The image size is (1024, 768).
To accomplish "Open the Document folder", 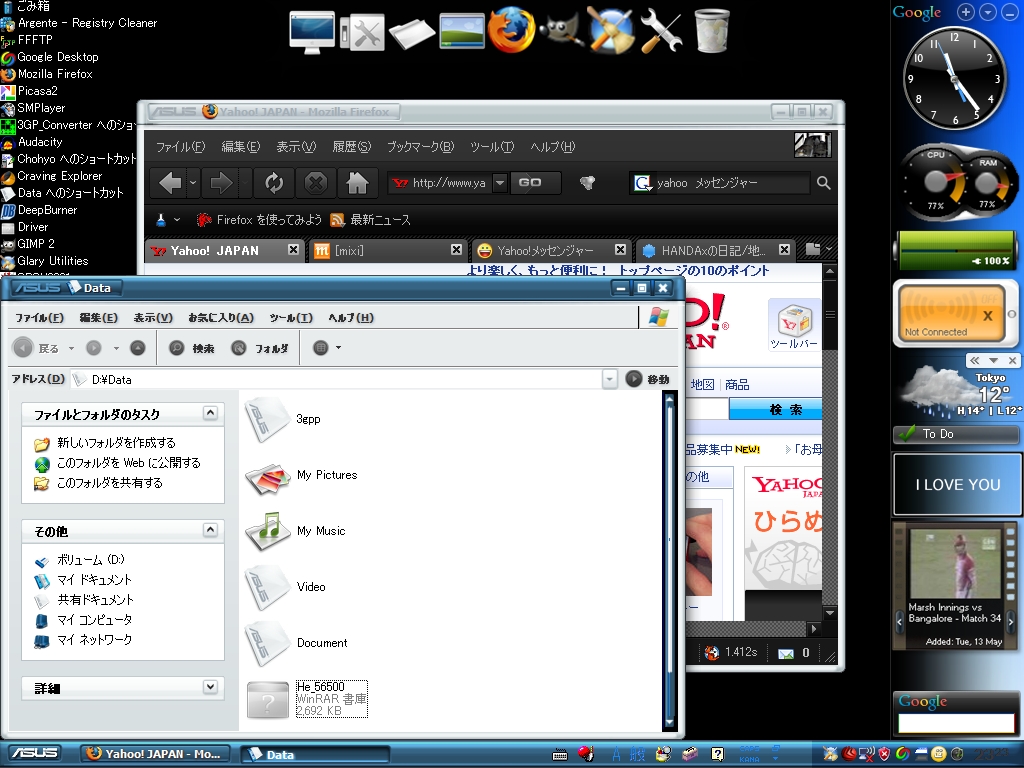I will (x=296, y=643).
